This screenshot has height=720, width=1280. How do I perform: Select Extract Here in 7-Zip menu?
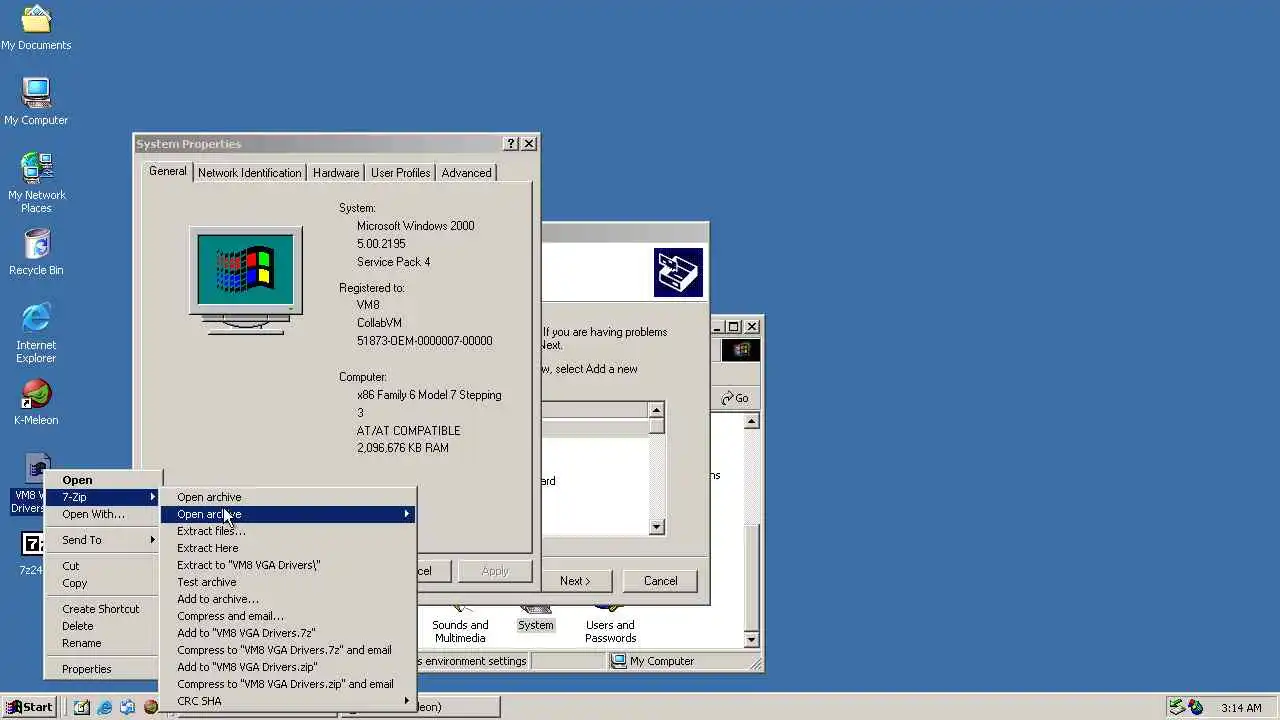point(288,548)
